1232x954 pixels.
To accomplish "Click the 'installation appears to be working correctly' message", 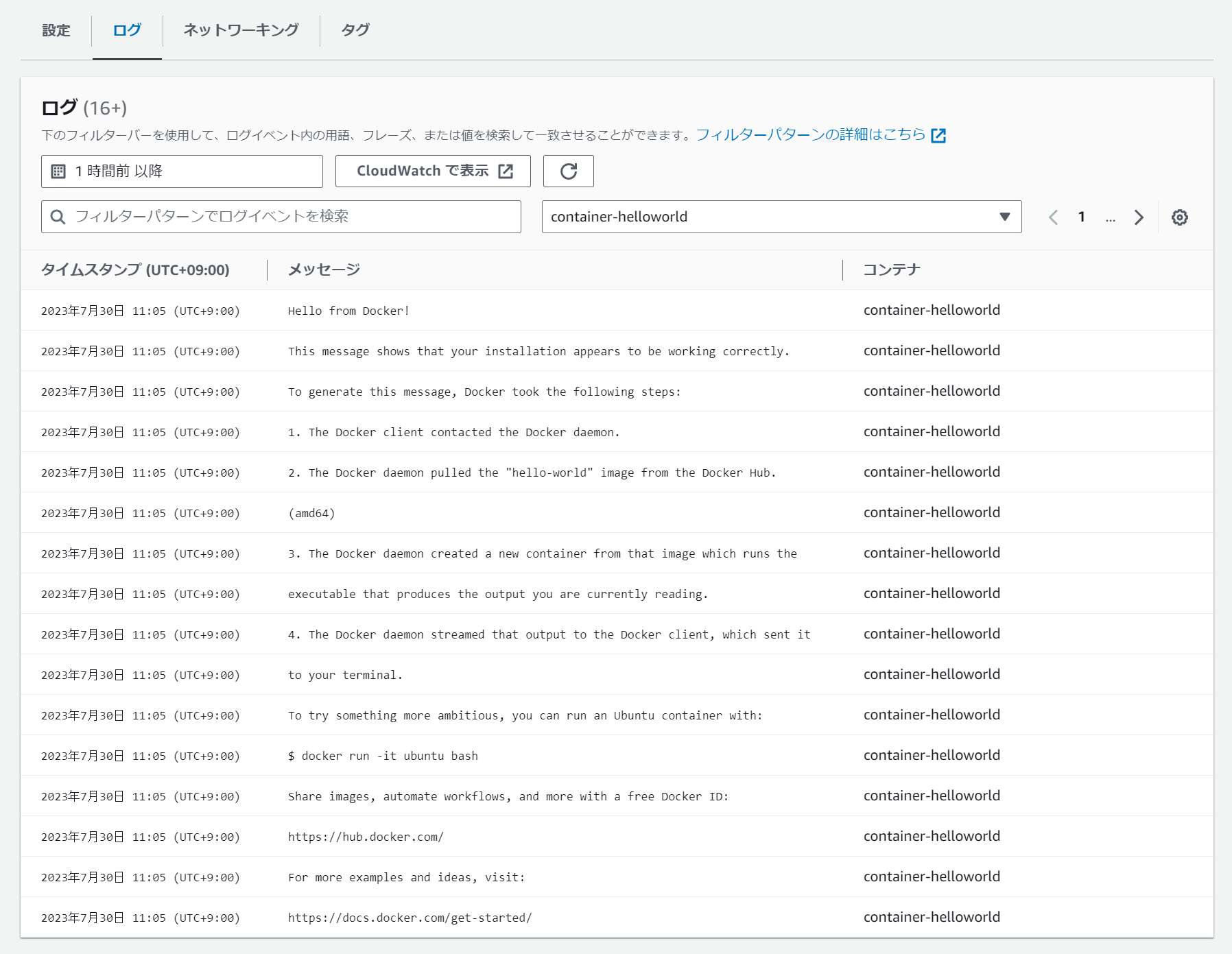I will [538, 351].
